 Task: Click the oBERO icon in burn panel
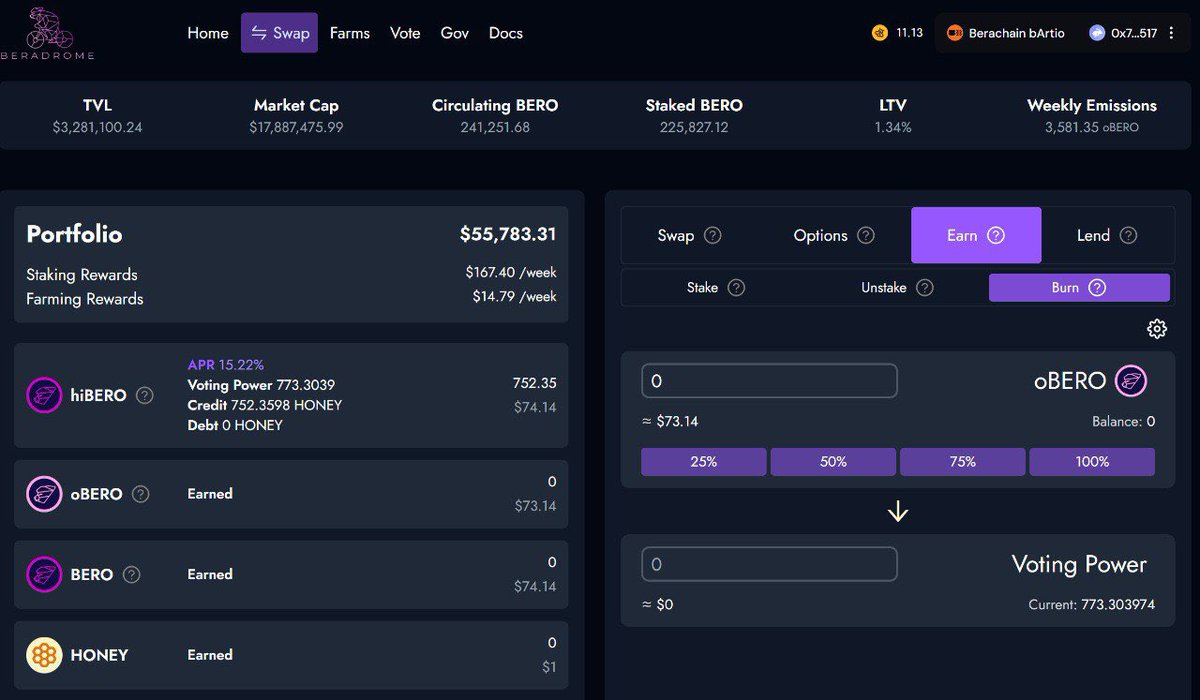click(x=1131, y=381)
